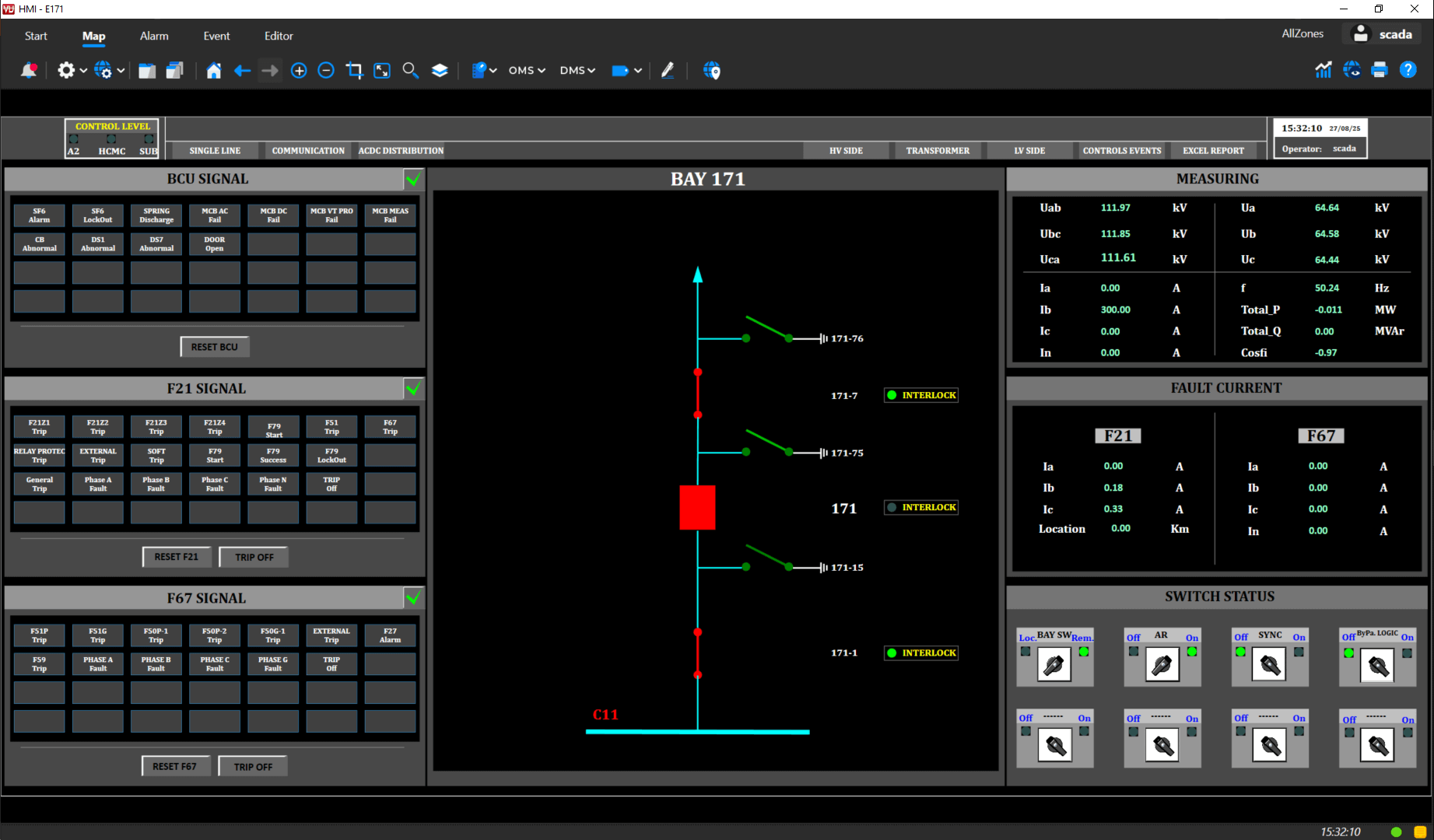This screenshot has width=1434, height=840.
Task: Click the magnifier search icon
Action: coord(410,71)
